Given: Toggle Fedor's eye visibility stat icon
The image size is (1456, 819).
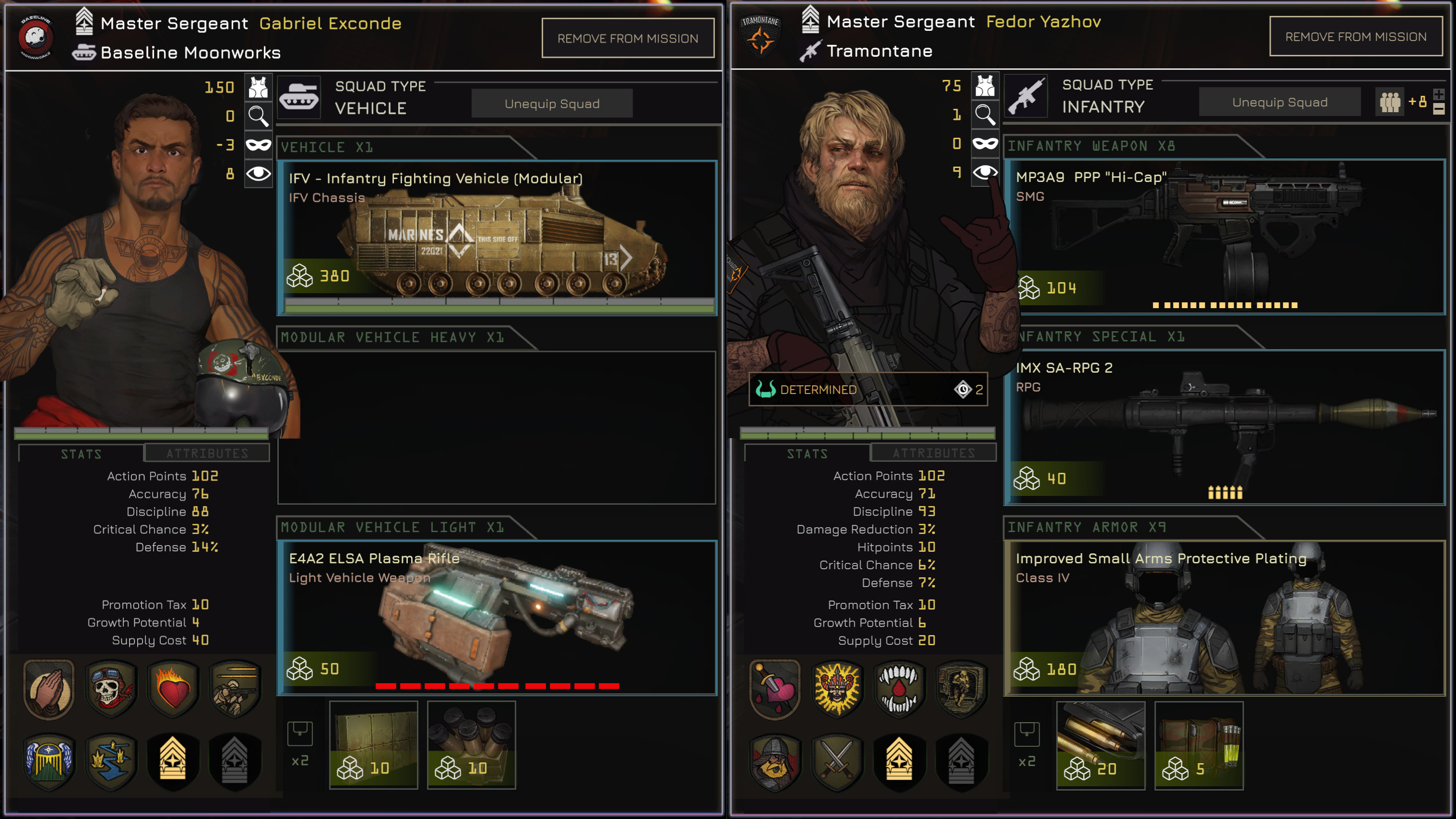Looking at the screenshot, I should (x=985, y=172).
